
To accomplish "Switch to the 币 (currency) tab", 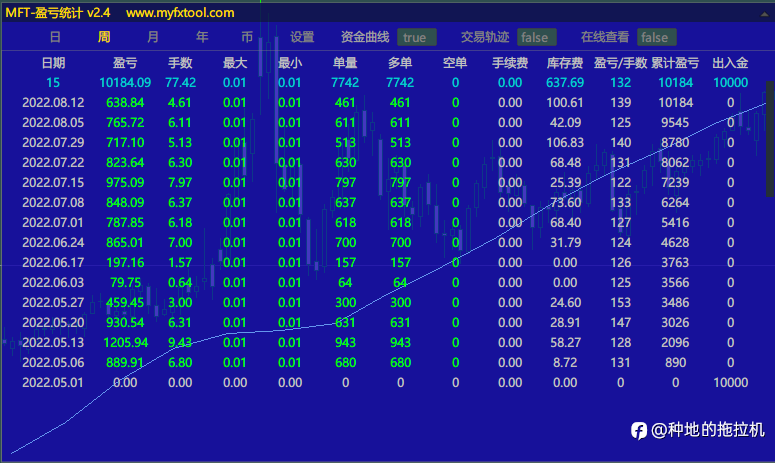I will coord(247,37).
